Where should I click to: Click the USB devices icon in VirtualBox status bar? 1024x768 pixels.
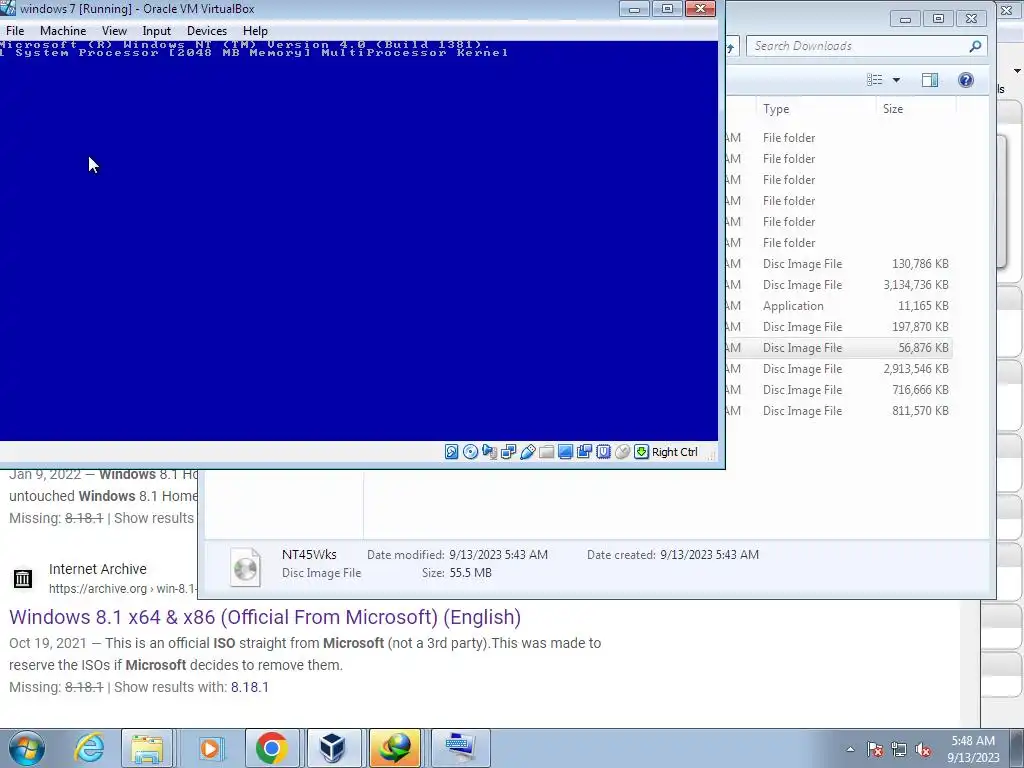(528, 452)
